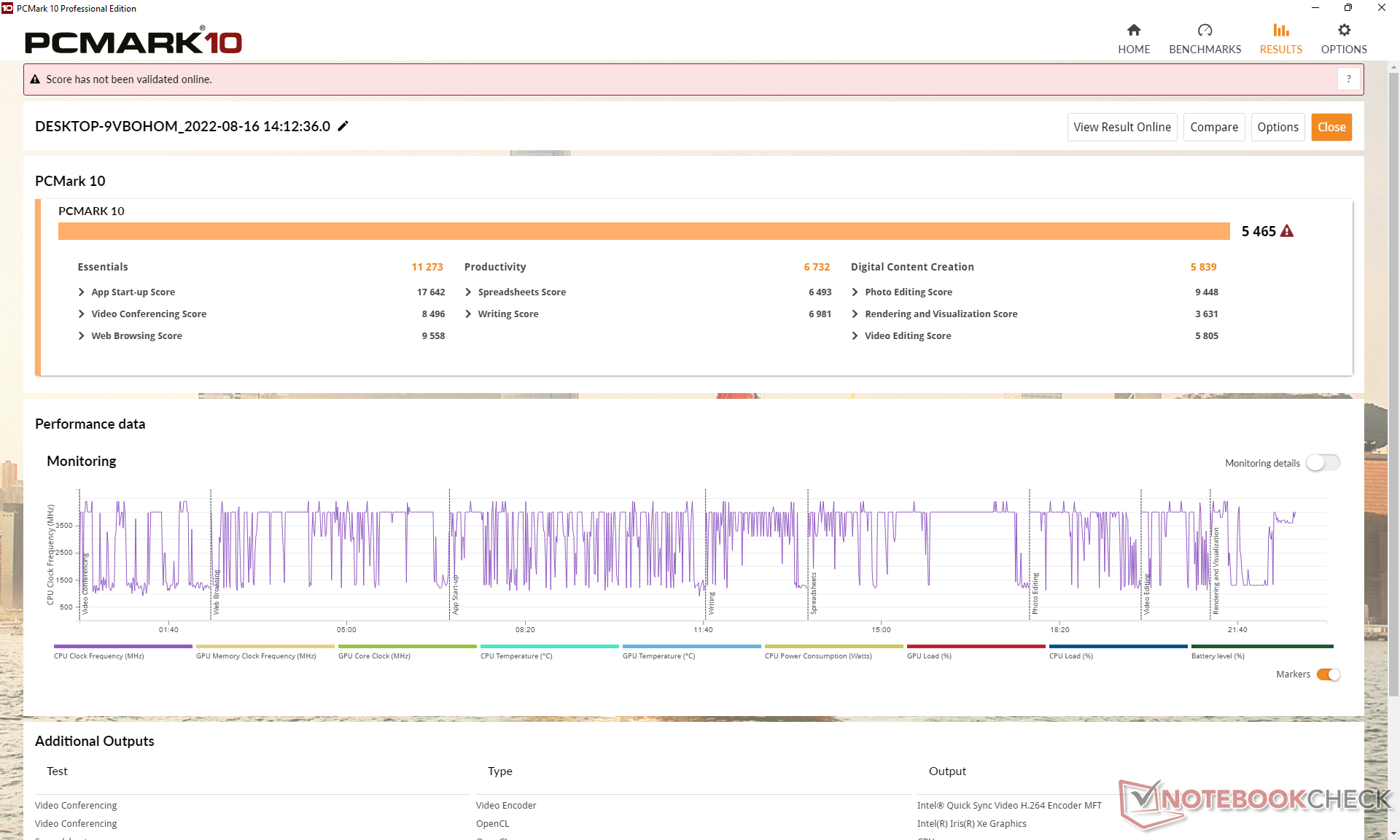Toggle GPU Load legend item
The image size is (1400, 840).
tap(929, 656)
